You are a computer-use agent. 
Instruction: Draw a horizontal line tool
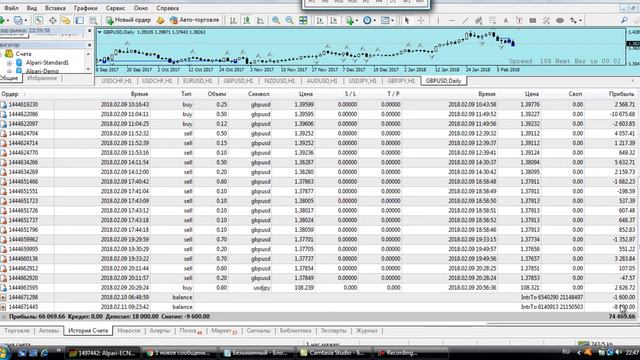pyautogui.click(x=452, y=20)
